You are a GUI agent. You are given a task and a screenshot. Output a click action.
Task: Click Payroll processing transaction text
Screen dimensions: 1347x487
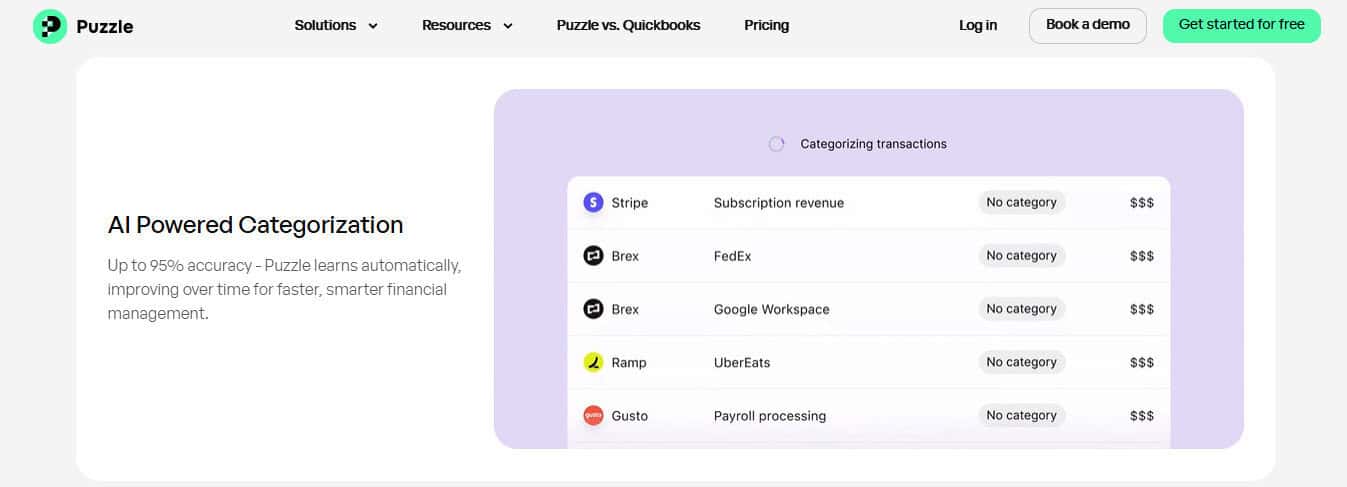(x=770, y=416)
